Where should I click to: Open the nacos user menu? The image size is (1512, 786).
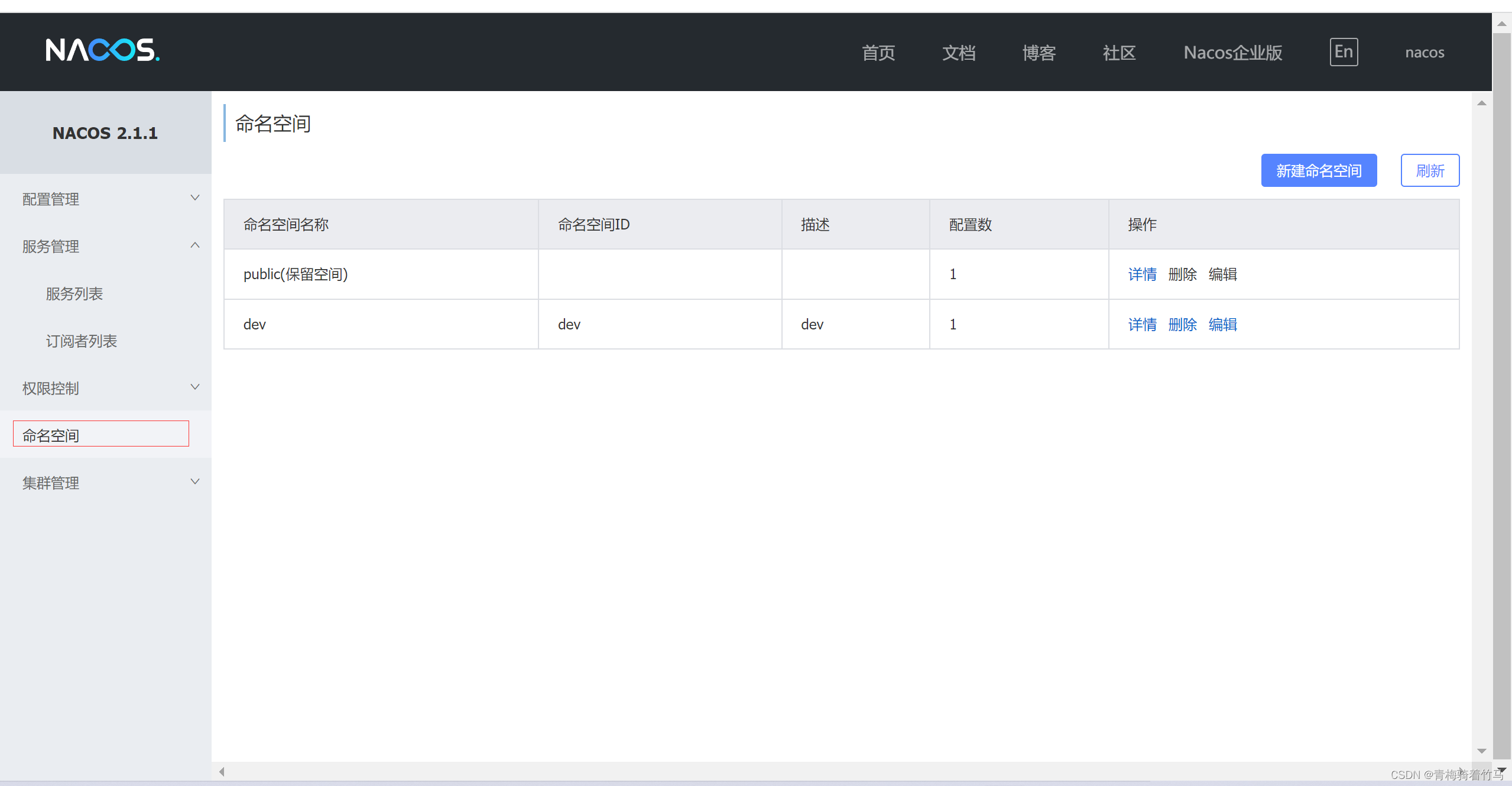[1424, 53]
